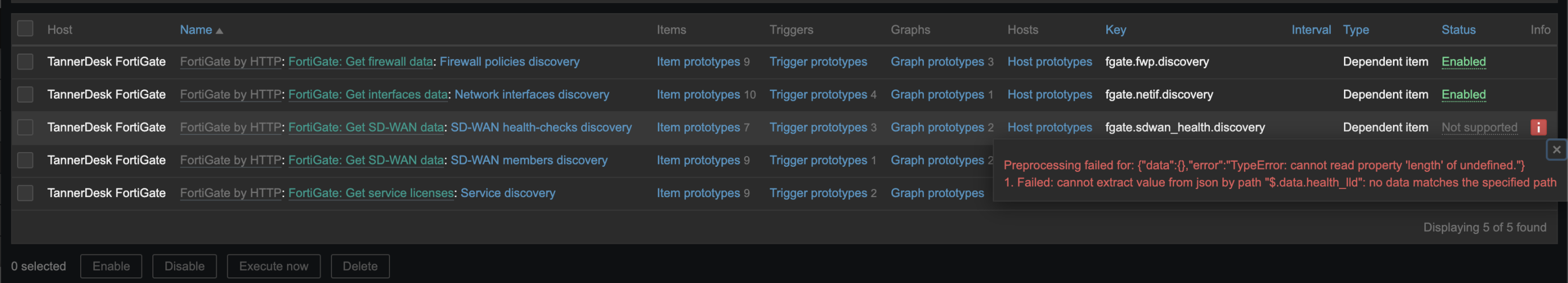Tick the Service discovery row checkbox

[x=25, y=192]
